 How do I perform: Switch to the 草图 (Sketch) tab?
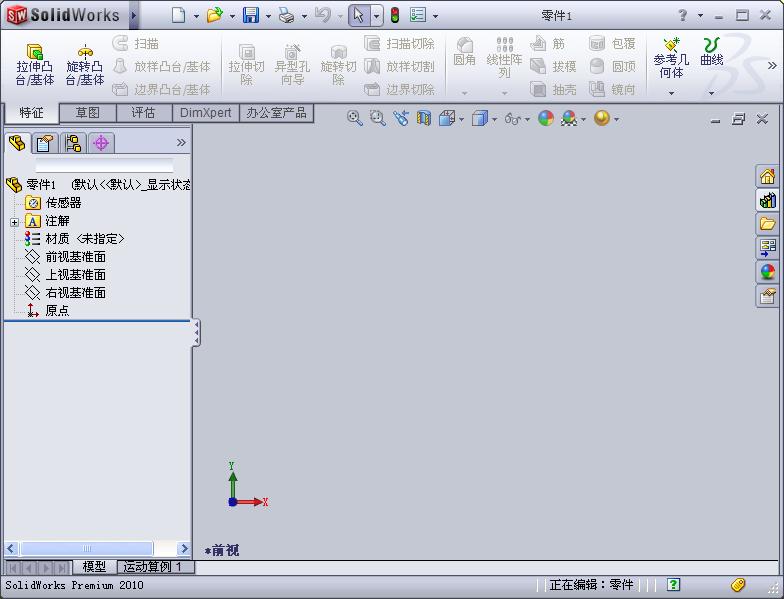coord(88,112)
